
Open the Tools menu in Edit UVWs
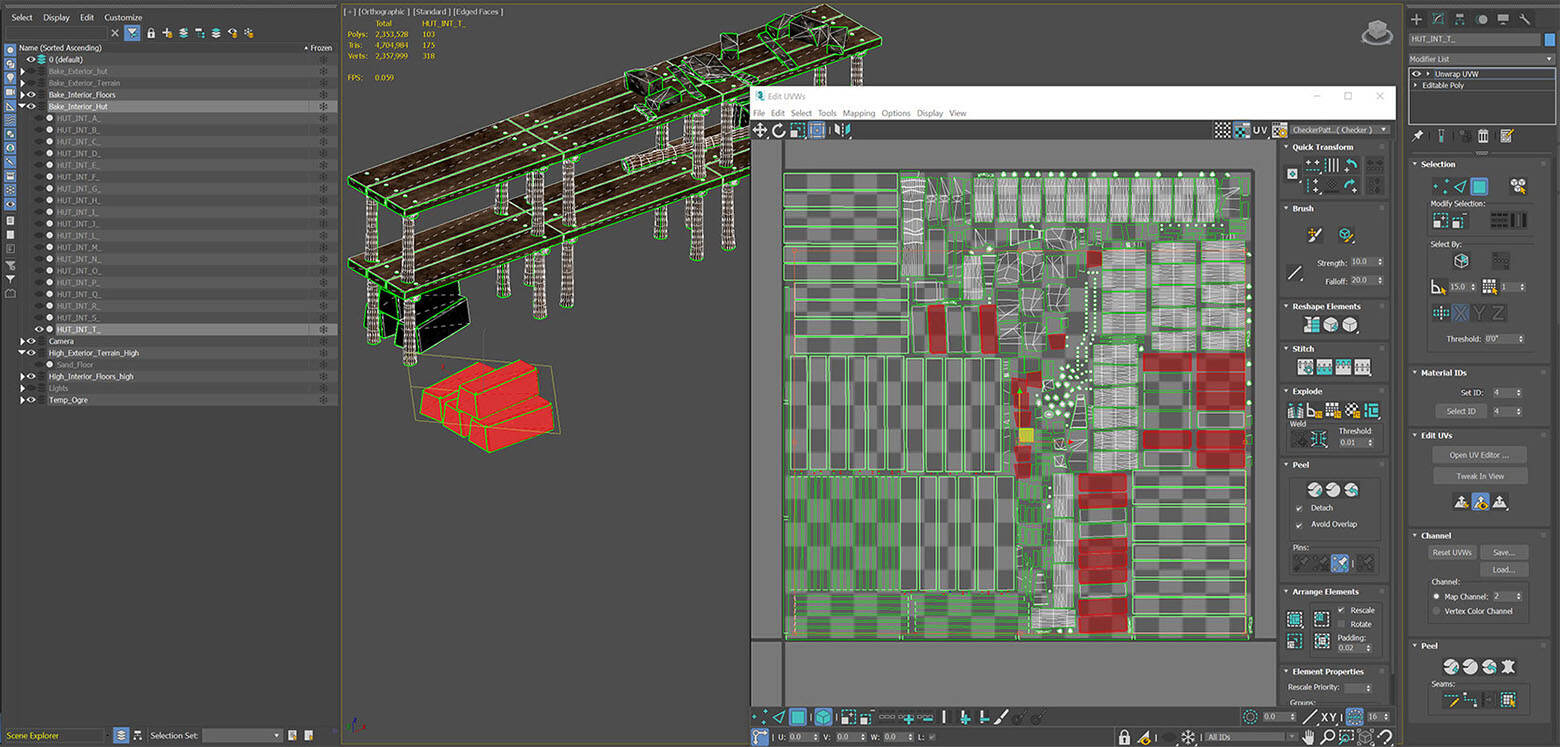pos(826,113)
